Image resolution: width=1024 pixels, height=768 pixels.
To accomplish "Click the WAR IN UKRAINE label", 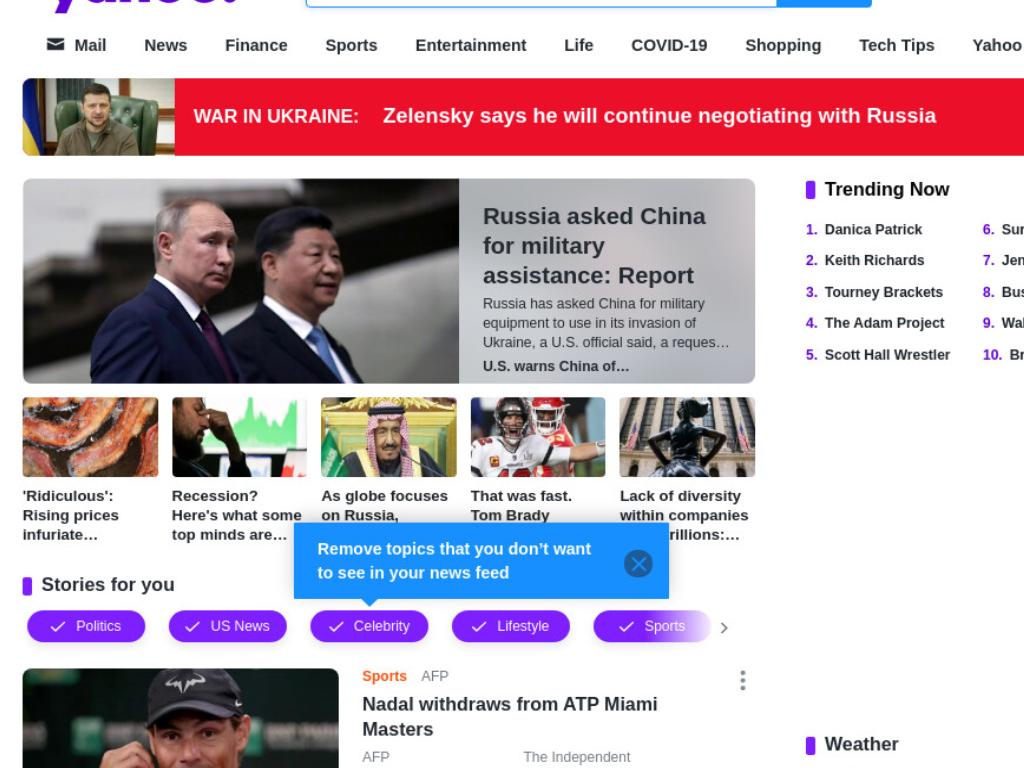I will click(x=276, y=116).
